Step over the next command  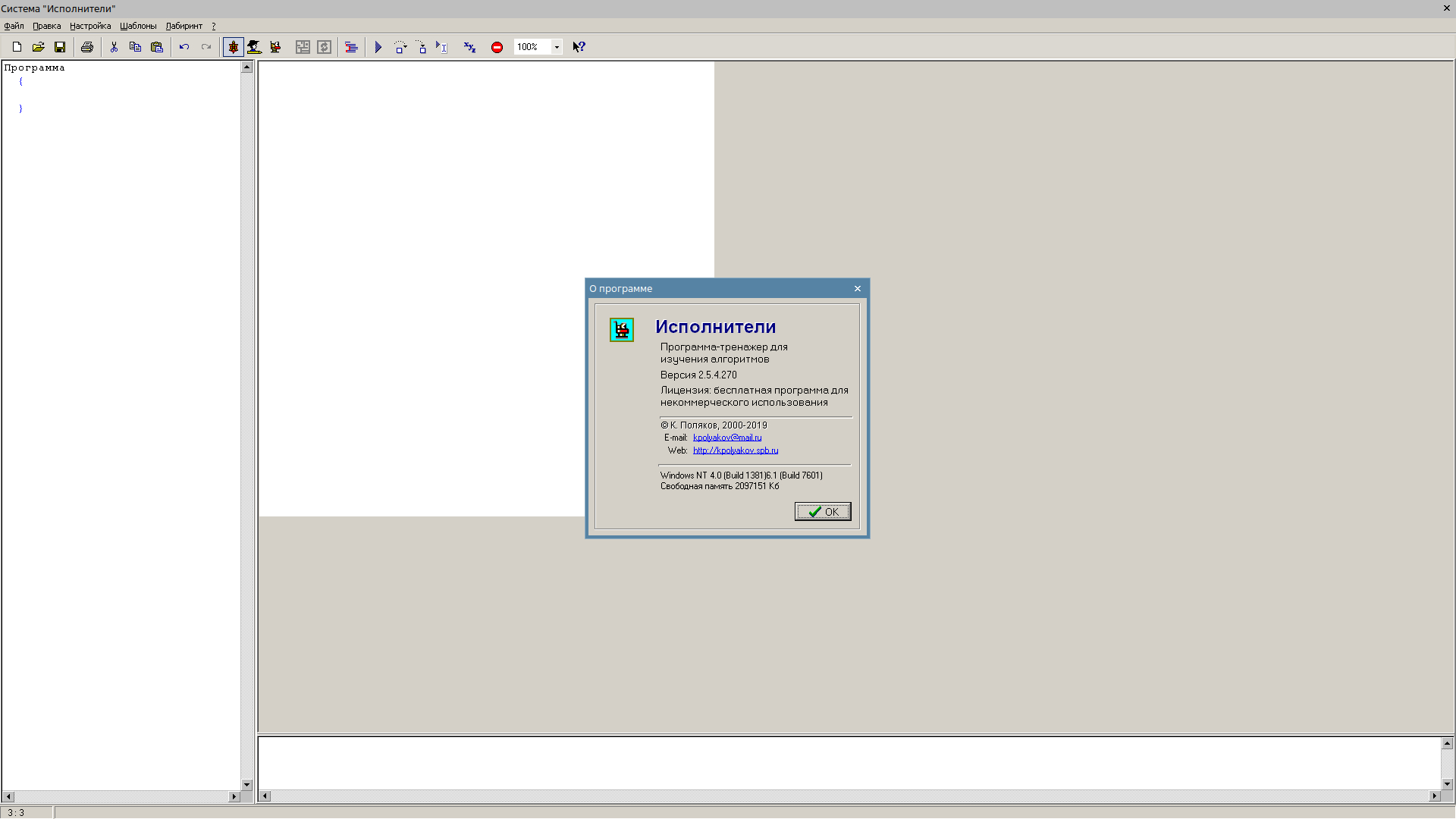pos(400,47)
